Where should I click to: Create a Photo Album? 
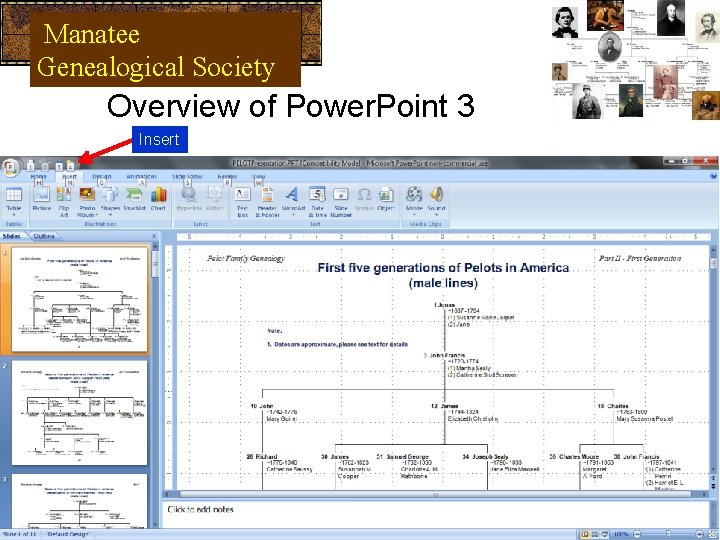pos(87,201)
